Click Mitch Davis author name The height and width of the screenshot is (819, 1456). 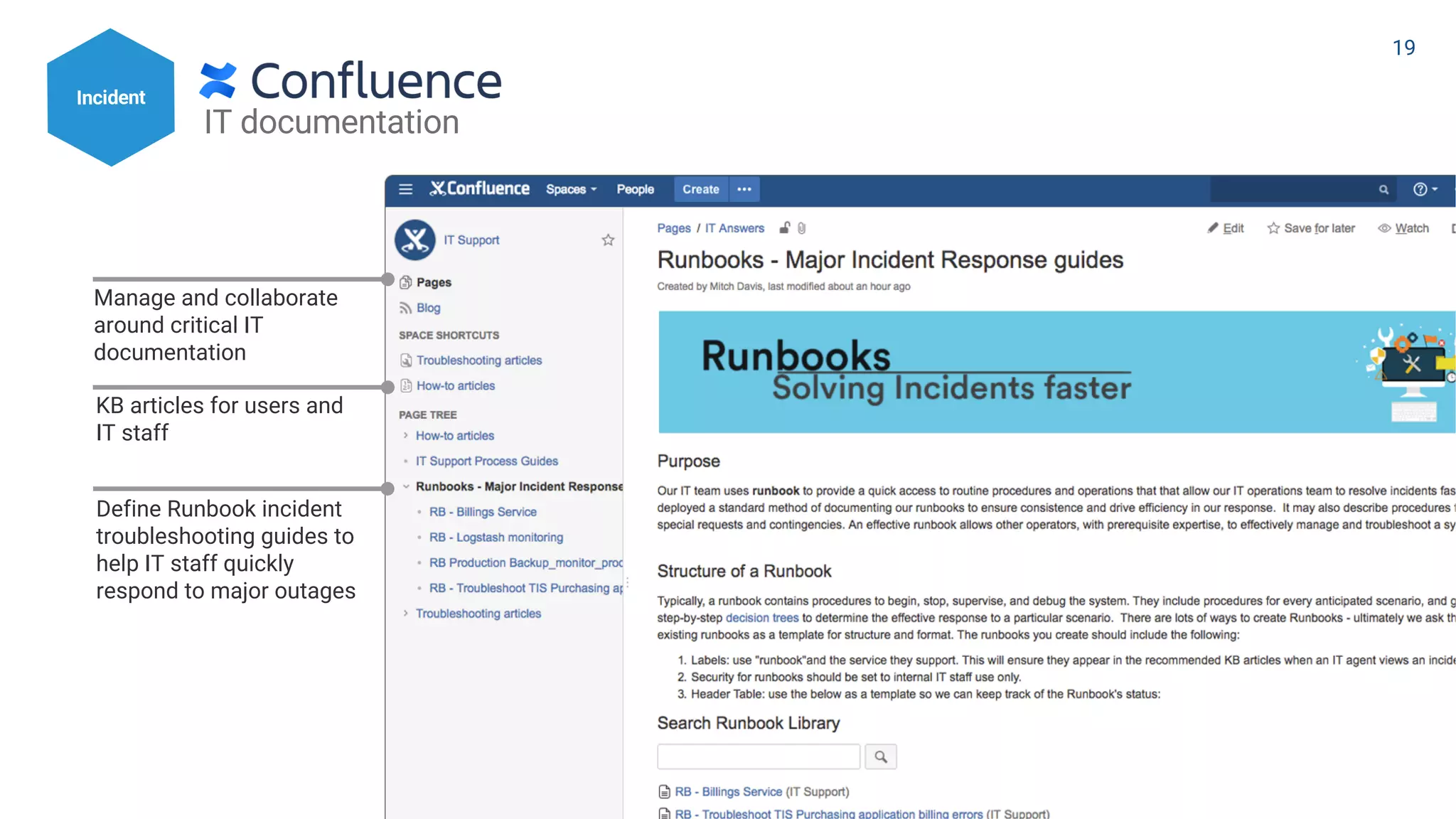pyautogui.click(x=737, y=287)
